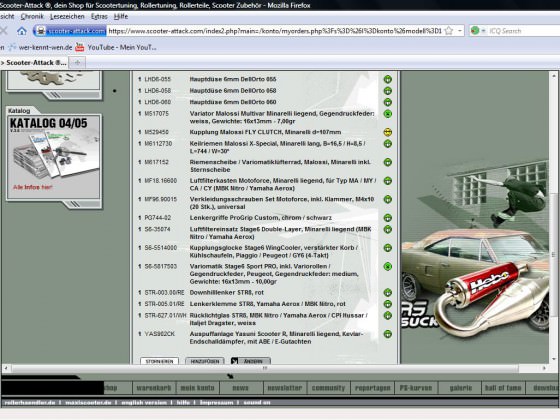This screenshot has width=560, height=420.
Task: Bookmark this page with the star icon
Action: point(449,31)
